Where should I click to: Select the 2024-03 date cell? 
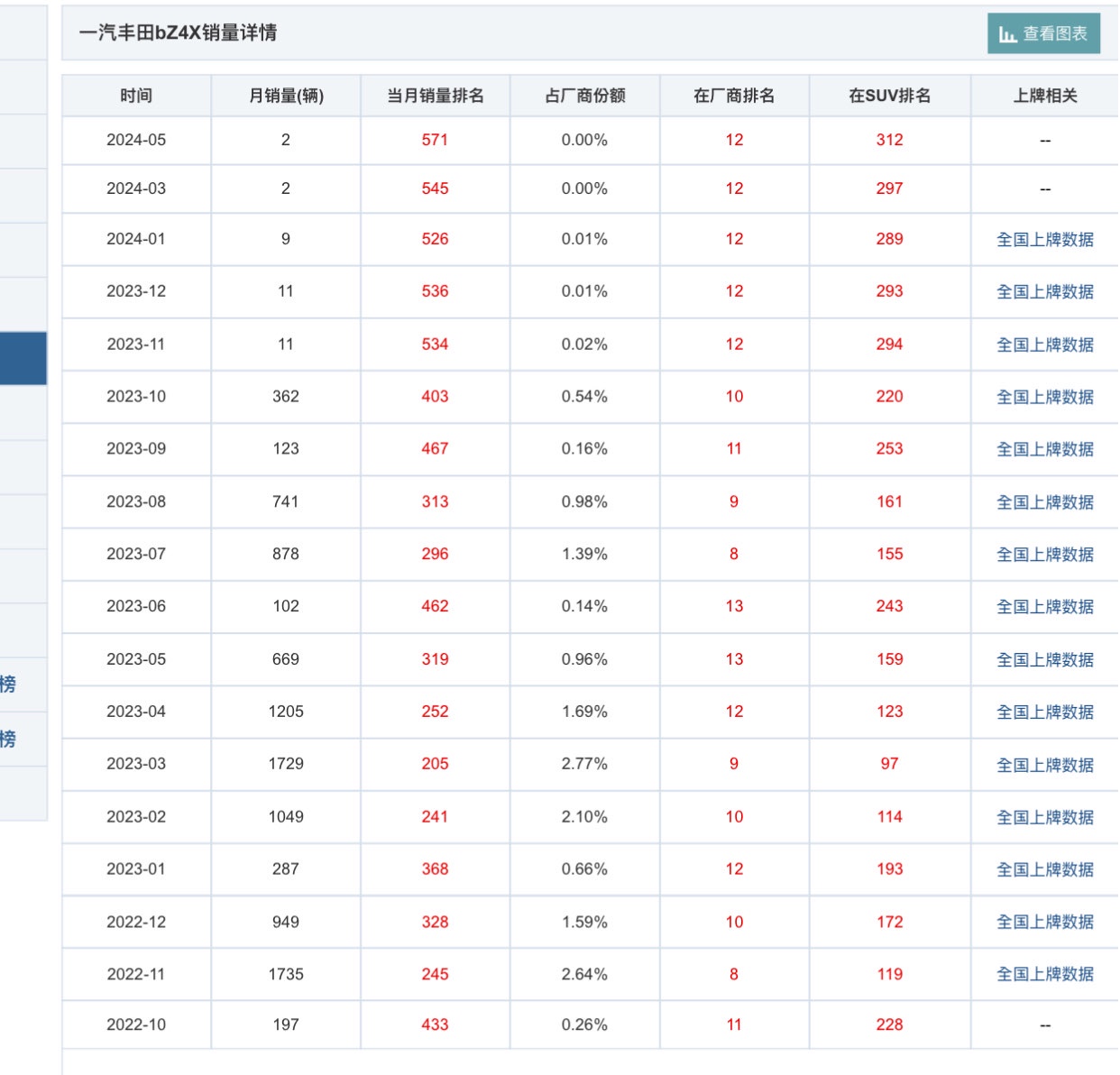pyautogui.click(x=136, y=188)
